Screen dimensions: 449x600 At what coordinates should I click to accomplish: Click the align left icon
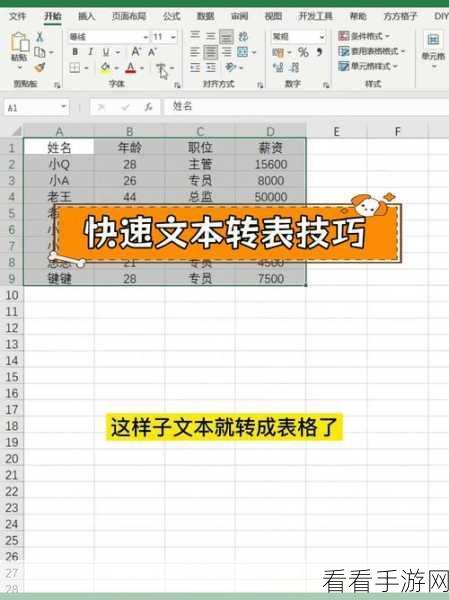pos(195,52)
